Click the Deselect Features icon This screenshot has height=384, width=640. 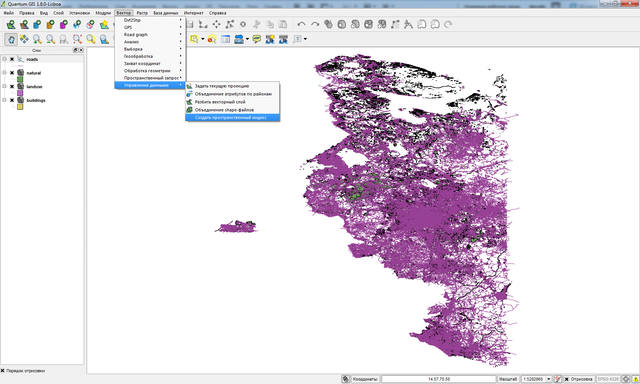212,39
